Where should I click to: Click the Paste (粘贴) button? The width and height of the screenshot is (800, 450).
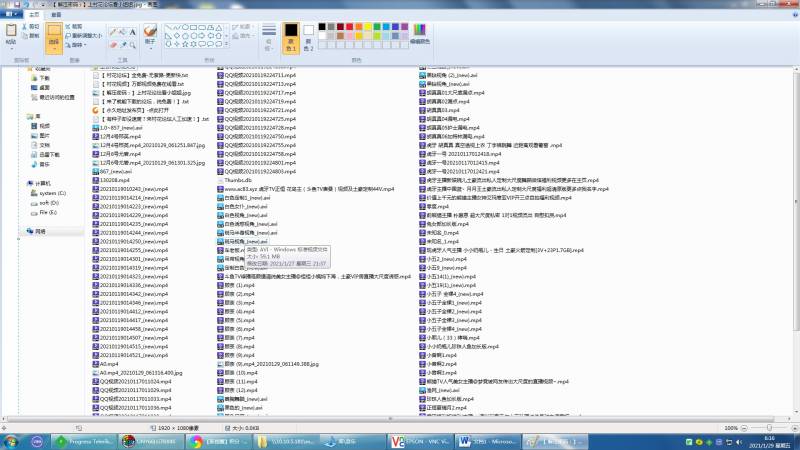11,36
